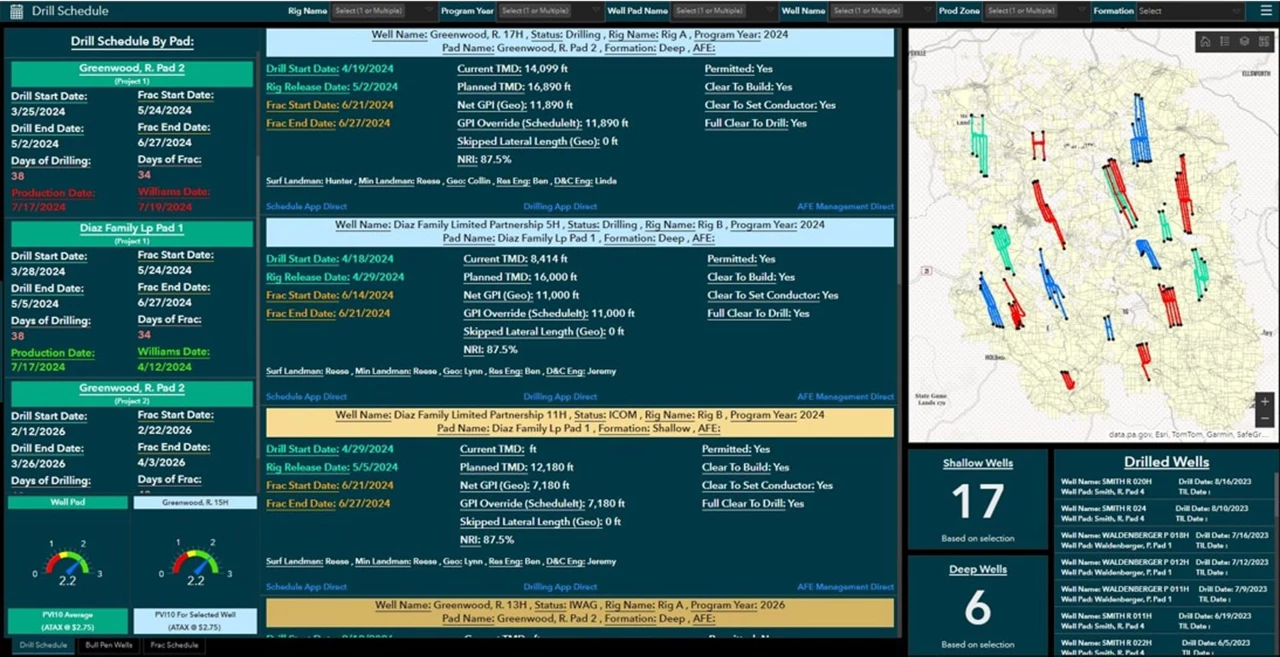Zoom out on the map
Viewport: 1280px width, 657px height.
[x=1265, y=418]
